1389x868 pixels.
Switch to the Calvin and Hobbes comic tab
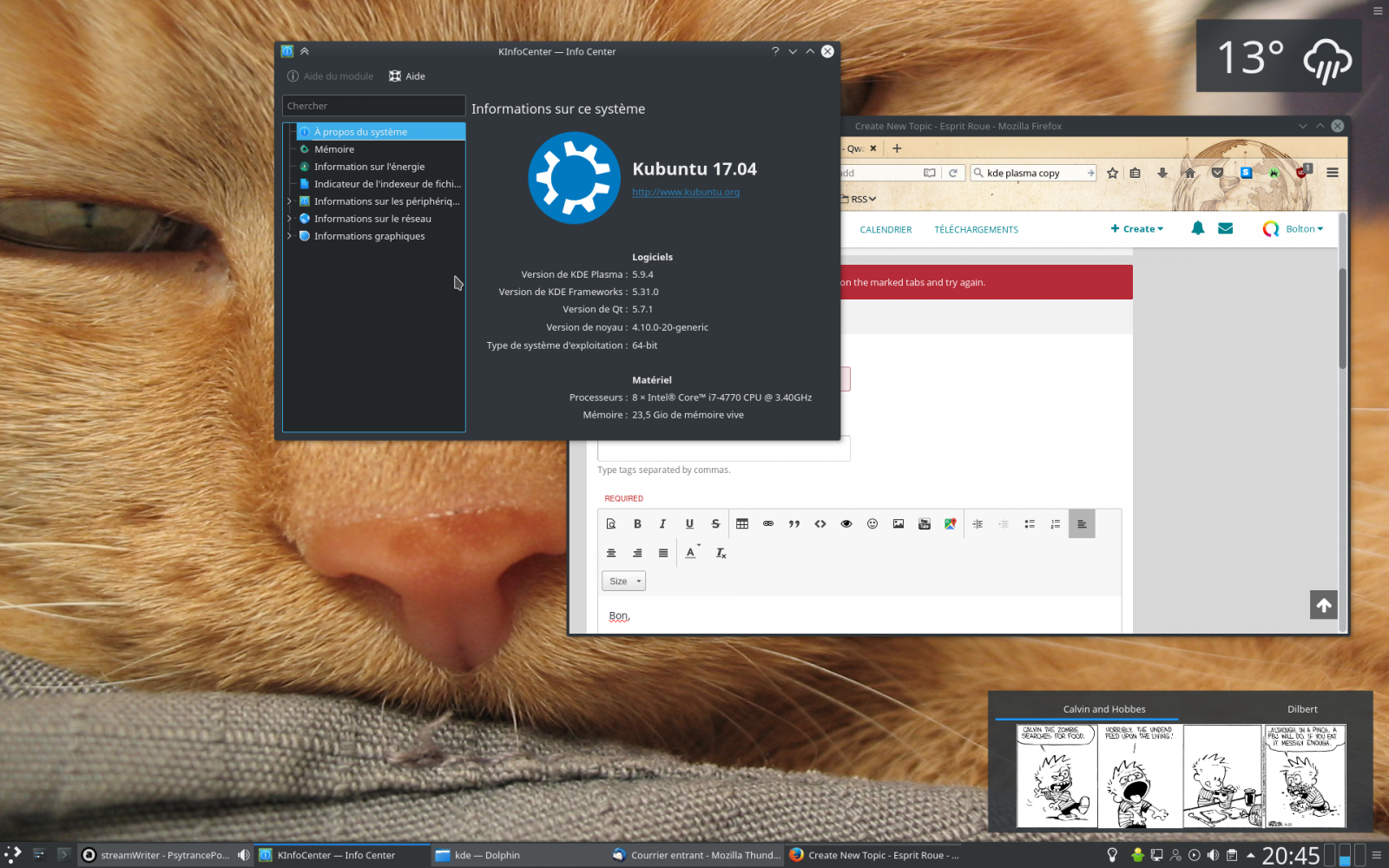click(1104, 709)
